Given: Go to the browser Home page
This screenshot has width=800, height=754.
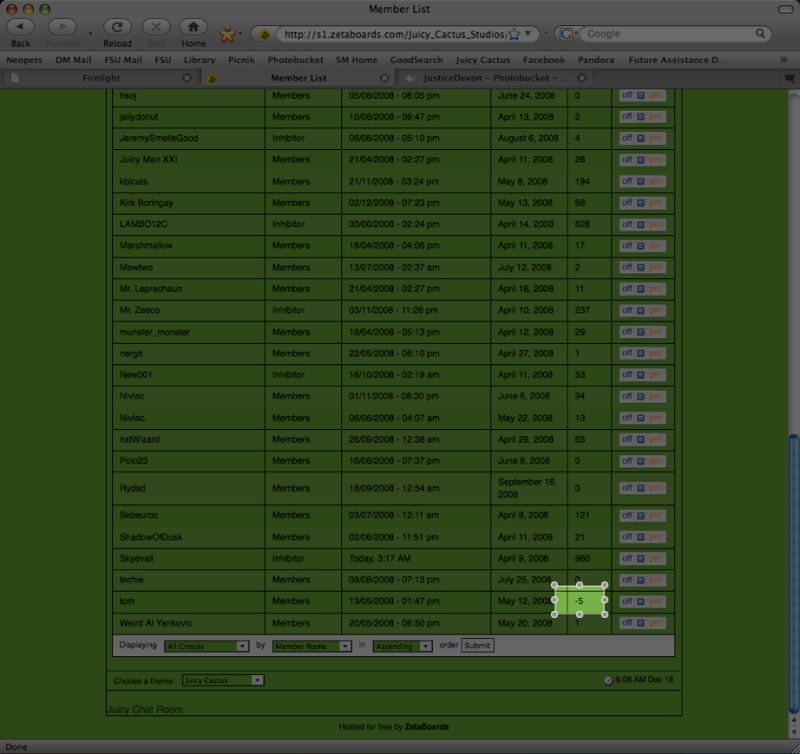Looking at the screenshot, I should click(x=193, y=27).
